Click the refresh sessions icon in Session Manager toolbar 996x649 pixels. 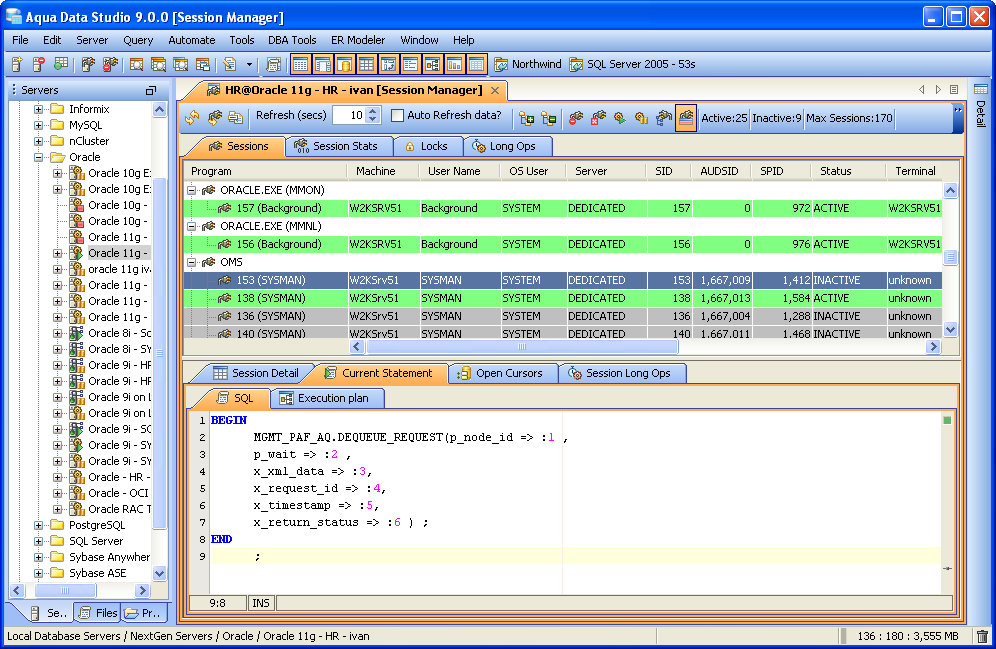coord(192,117)
